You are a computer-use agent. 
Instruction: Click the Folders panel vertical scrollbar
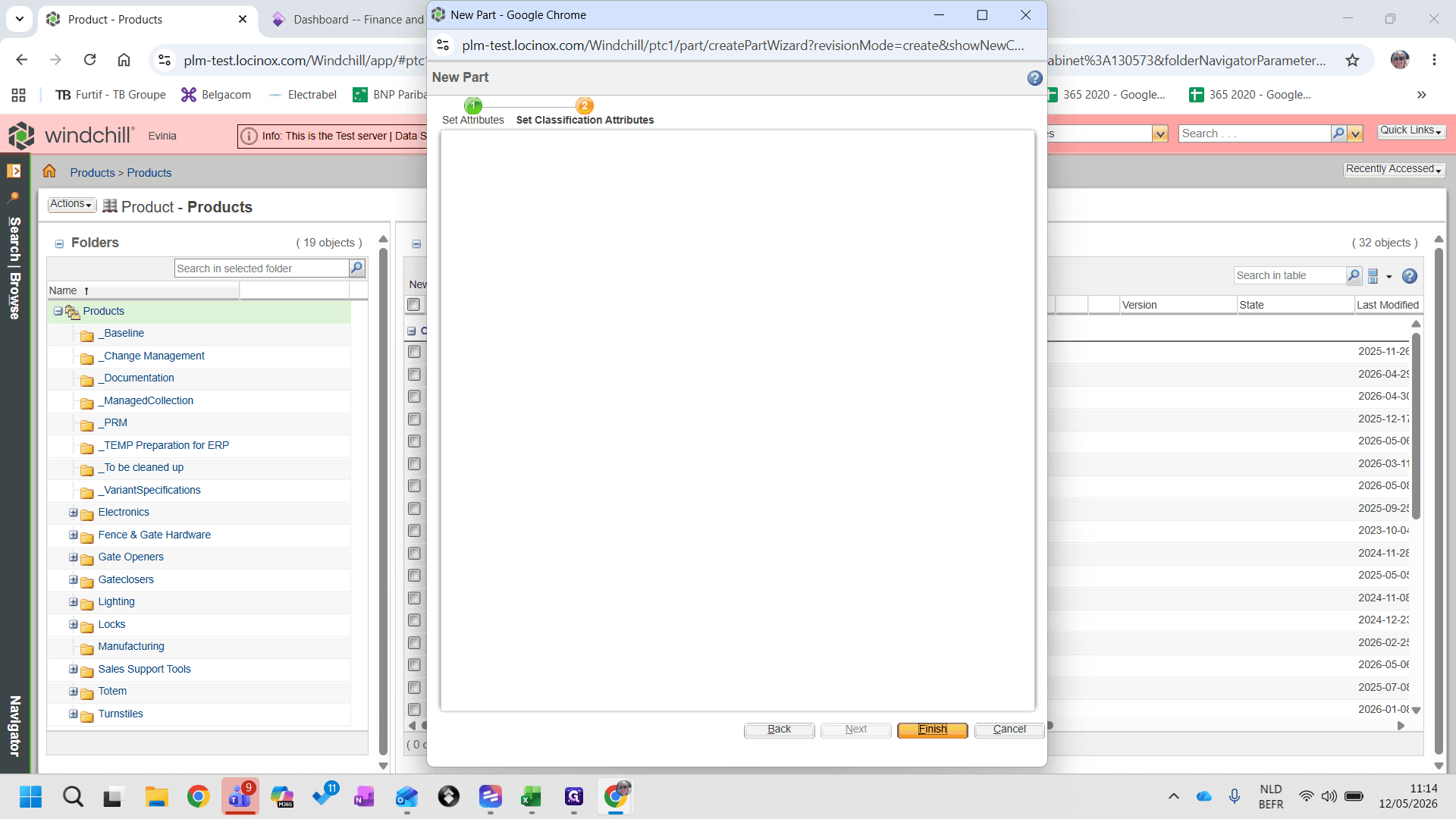pyautogui.click(x=383, y=500)
